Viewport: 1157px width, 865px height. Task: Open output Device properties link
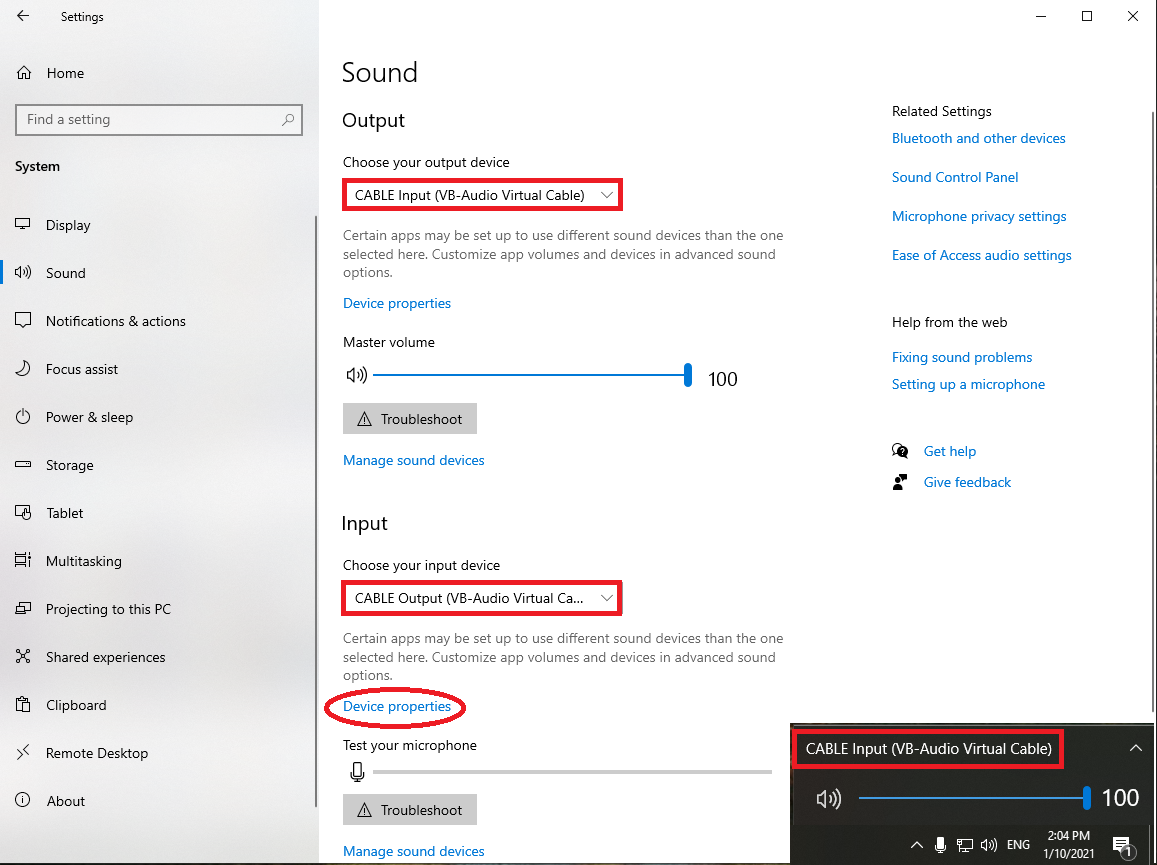tap(397, 303)
